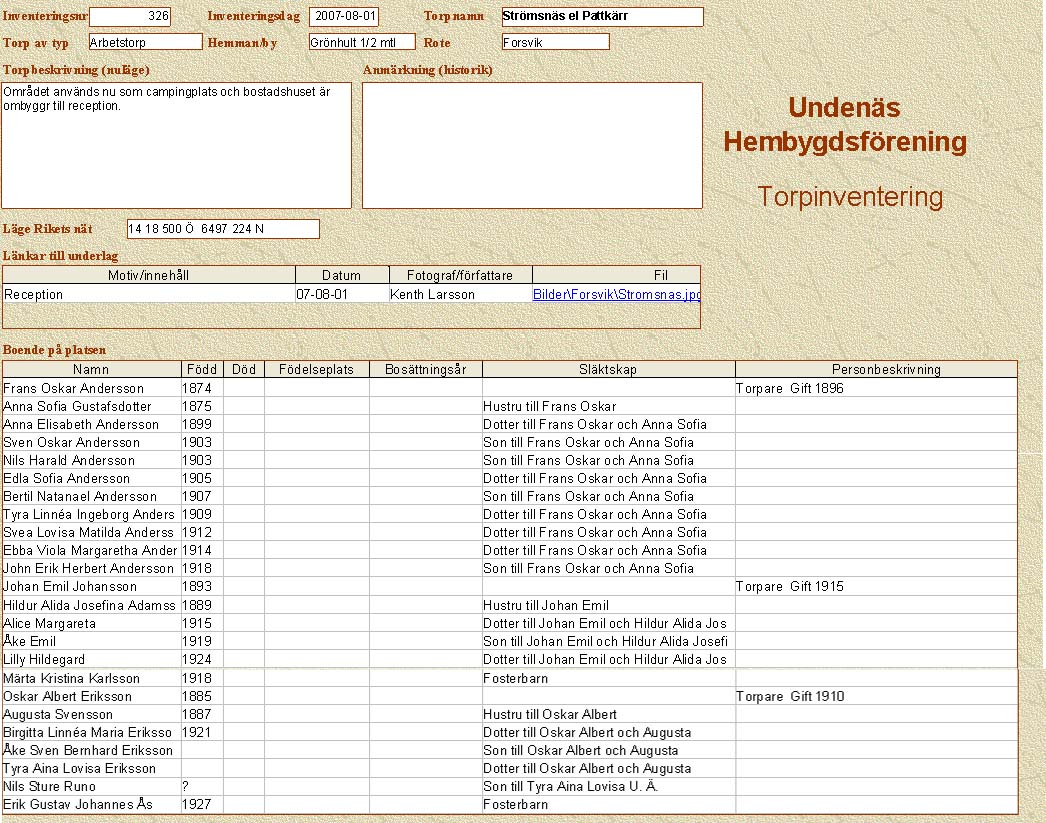Image resolution: width=1046 pixels, height=823 pixels.
Task: Click the Fotograf/författare column header
Action: (x=460, y=275)
